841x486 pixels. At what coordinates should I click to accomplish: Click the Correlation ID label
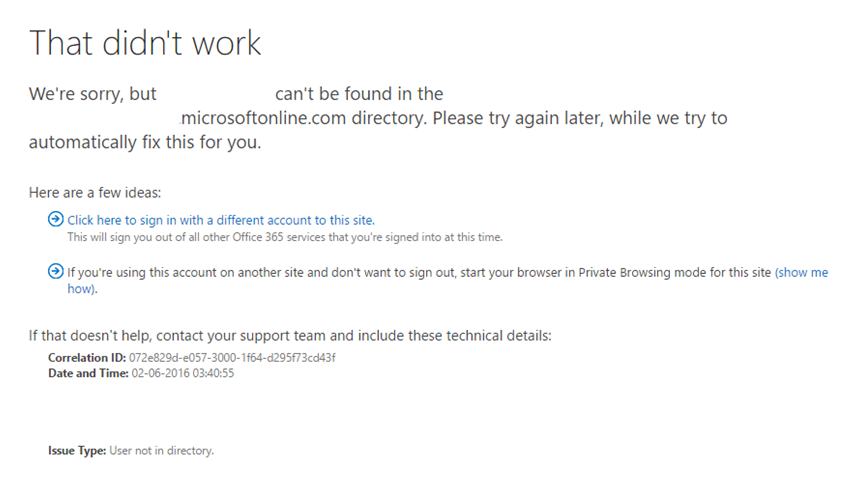(x=87, y=357)
